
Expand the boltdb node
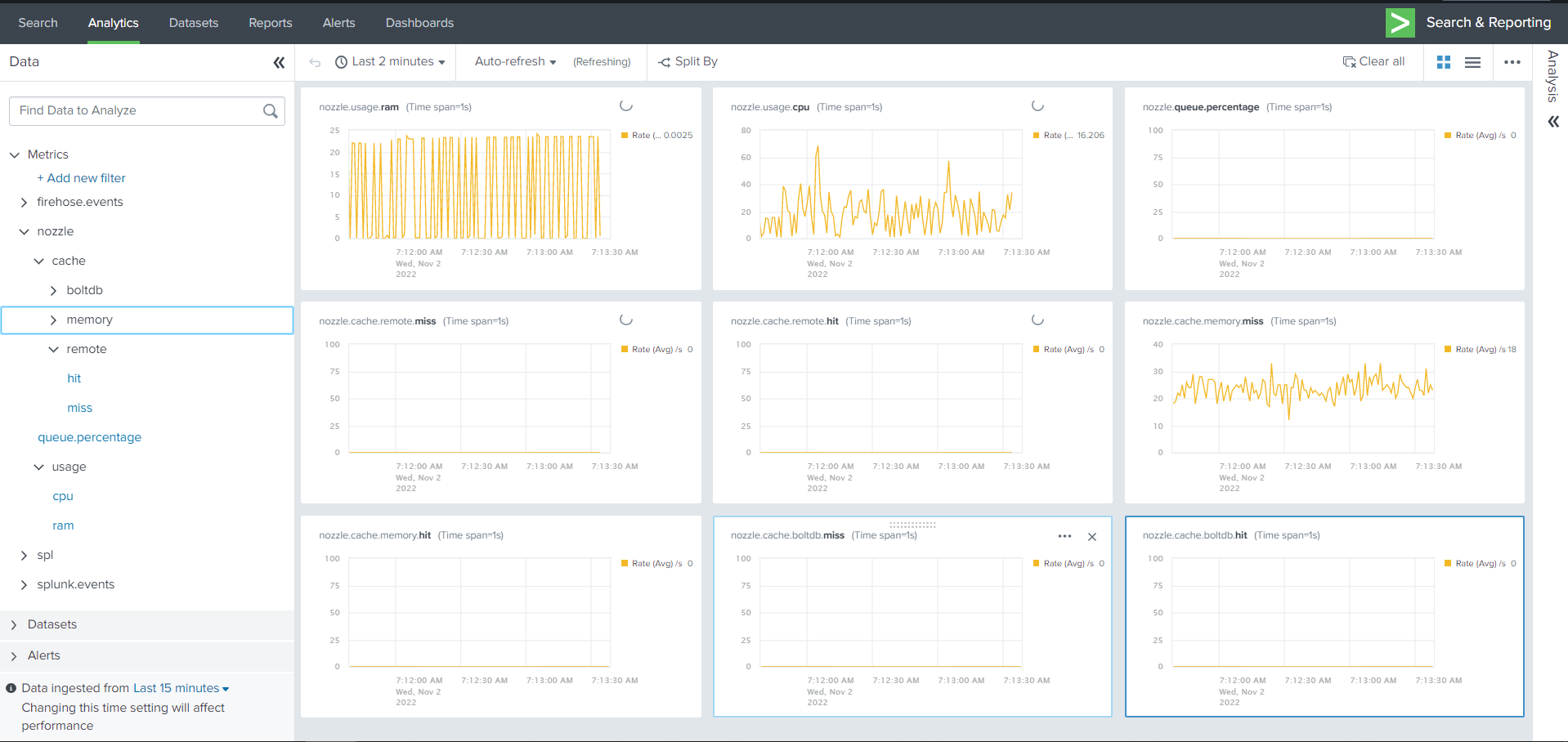tap(53, 290)
